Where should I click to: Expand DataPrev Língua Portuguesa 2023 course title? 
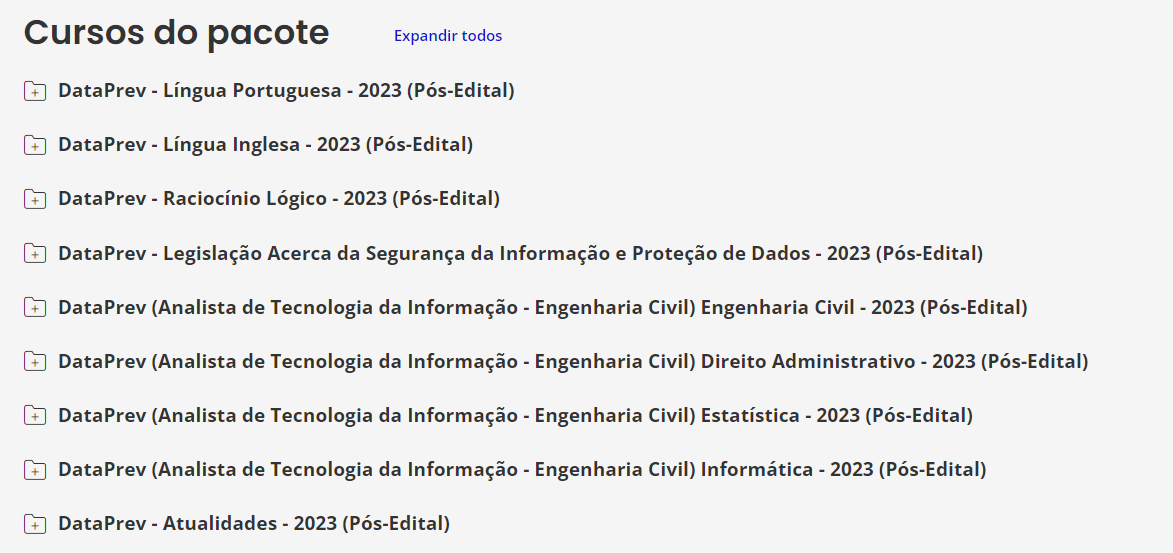click(x=286, y=91)
